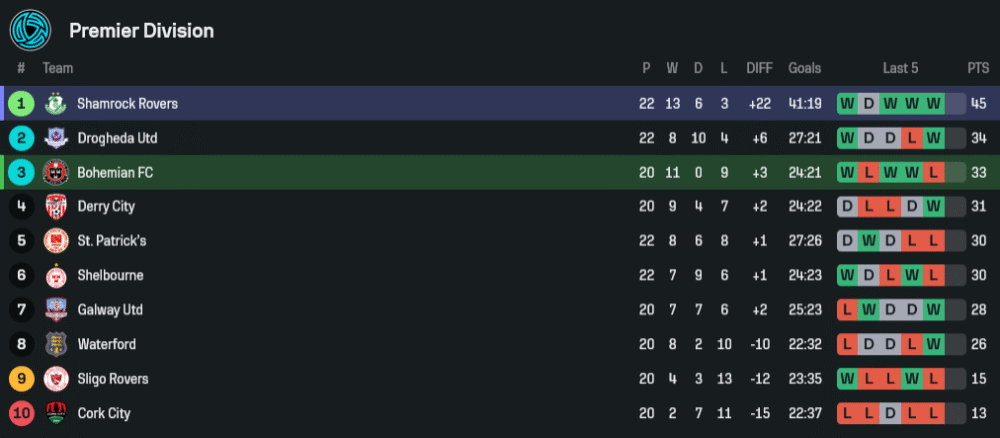Image resolution: width=1000 pixels, height=438 pixels.
Task: Click the St. Patrick's club crest
Action: (x=55, y=241)
